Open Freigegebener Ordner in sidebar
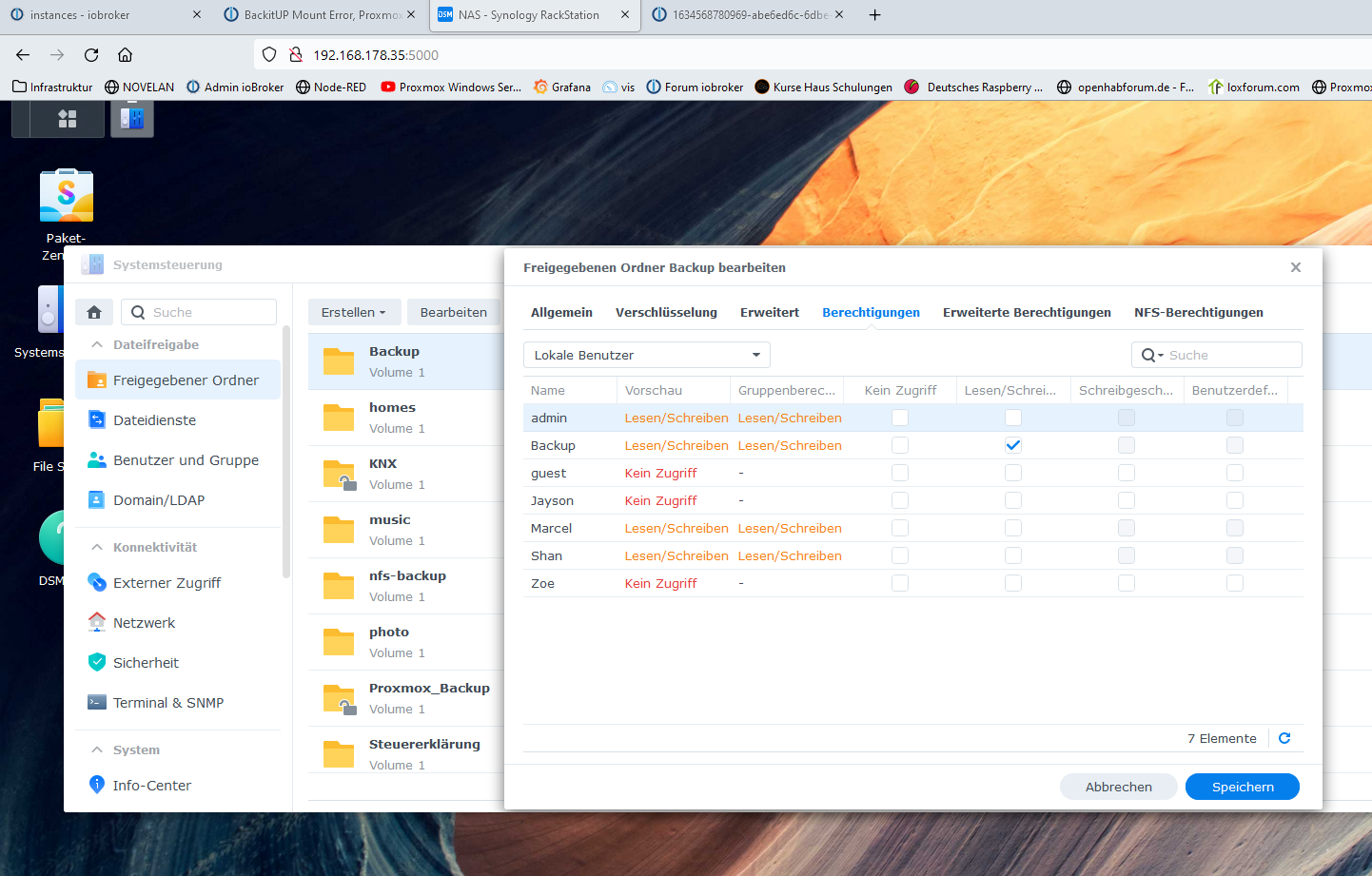 click(x=178, y=380)
